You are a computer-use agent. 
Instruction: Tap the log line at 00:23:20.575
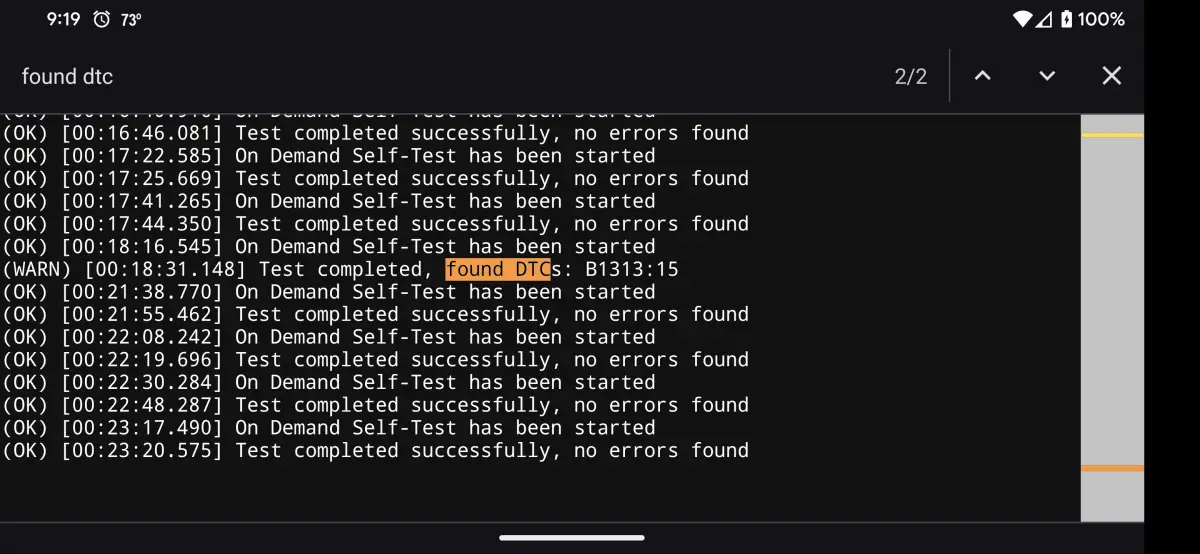375,450
